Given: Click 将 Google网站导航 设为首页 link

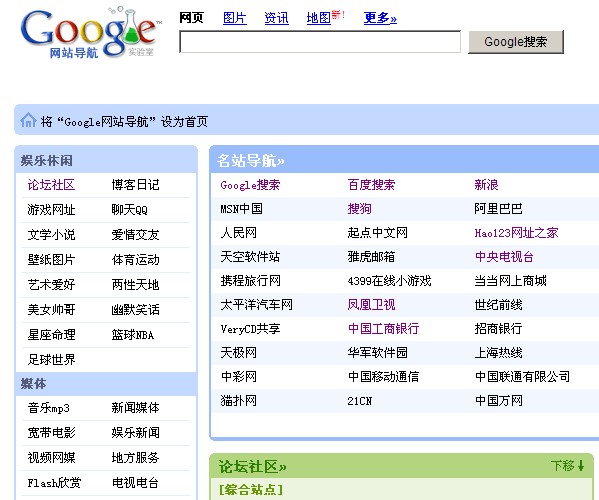Looking at the screenshot, I should 124,122.
